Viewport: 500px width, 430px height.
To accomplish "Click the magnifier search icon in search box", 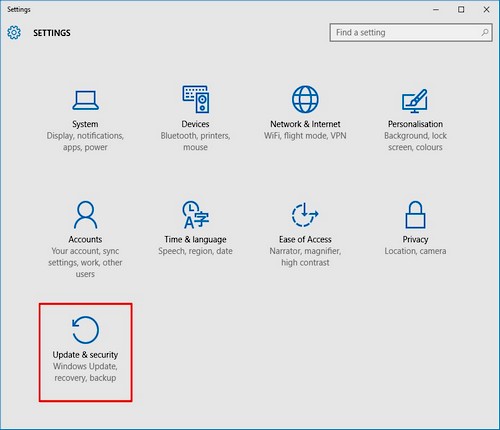I will coord(485,32).
